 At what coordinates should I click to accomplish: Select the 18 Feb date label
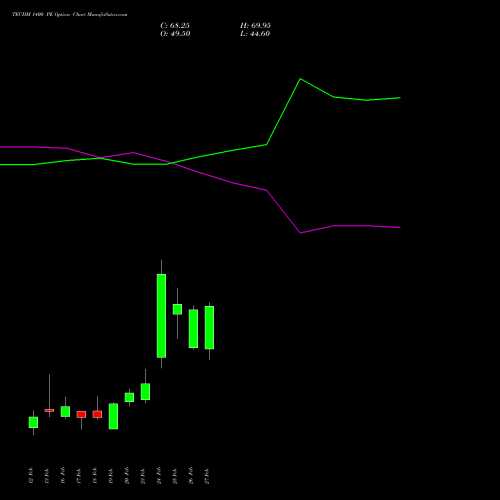pos(95,476)
